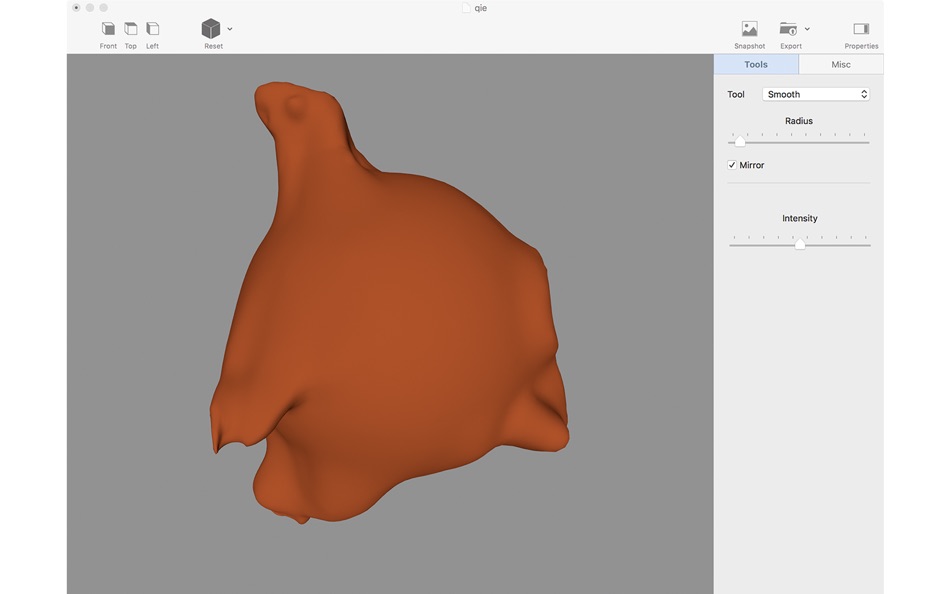
Task: Click the Reset cube icon
Action: tap(211, 29)
